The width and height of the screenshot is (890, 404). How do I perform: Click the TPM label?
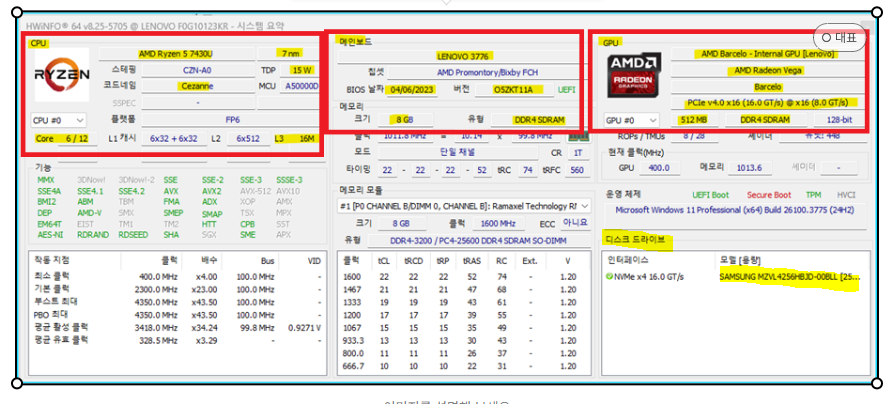point(813,195)
